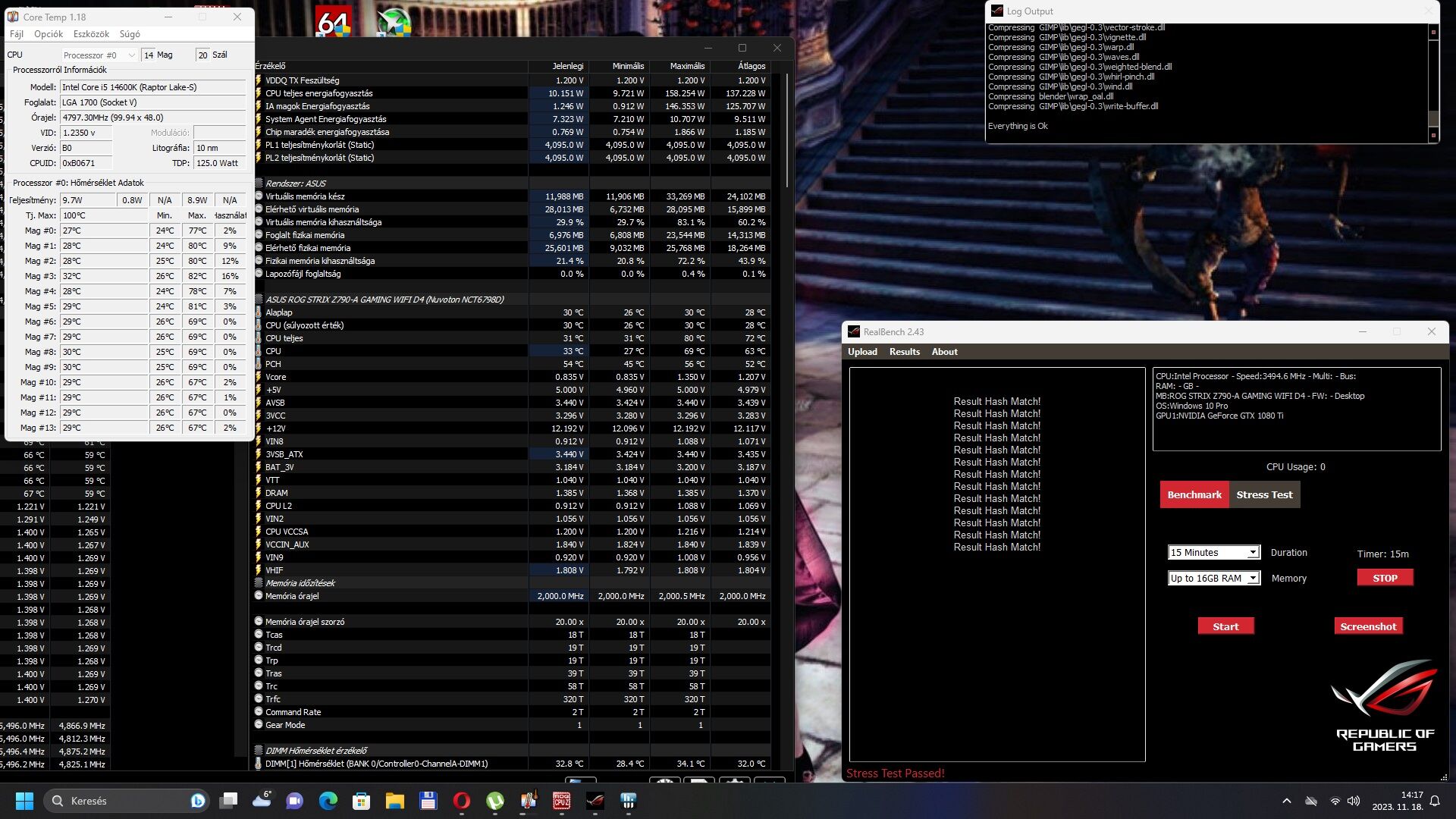Click the Log Output window icon
The width and height of the screenshot is (1456, 819).
pyautogui.click(x=996, y=11)
